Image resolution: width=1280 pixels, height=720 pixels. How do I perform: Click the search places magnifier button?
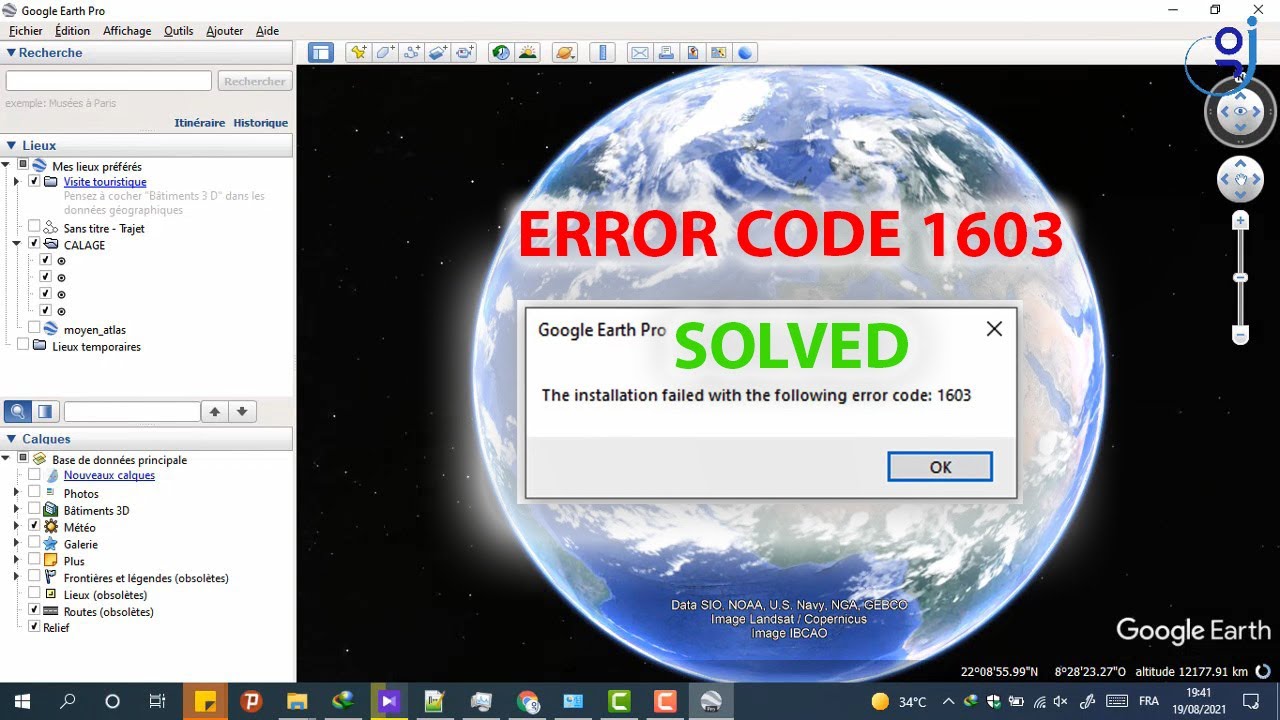[x=17, y=411]
